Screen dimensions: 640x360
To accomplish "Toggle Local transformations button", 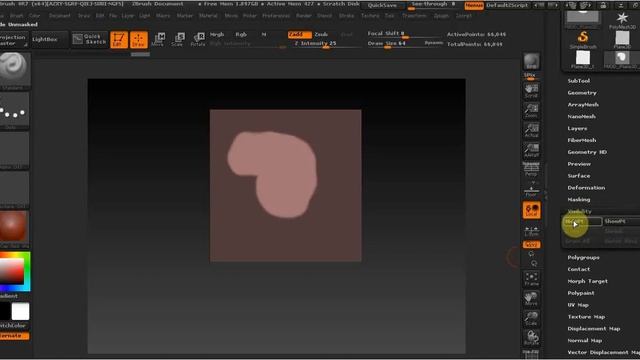I will pyautogui.click(x=531, y=210).
